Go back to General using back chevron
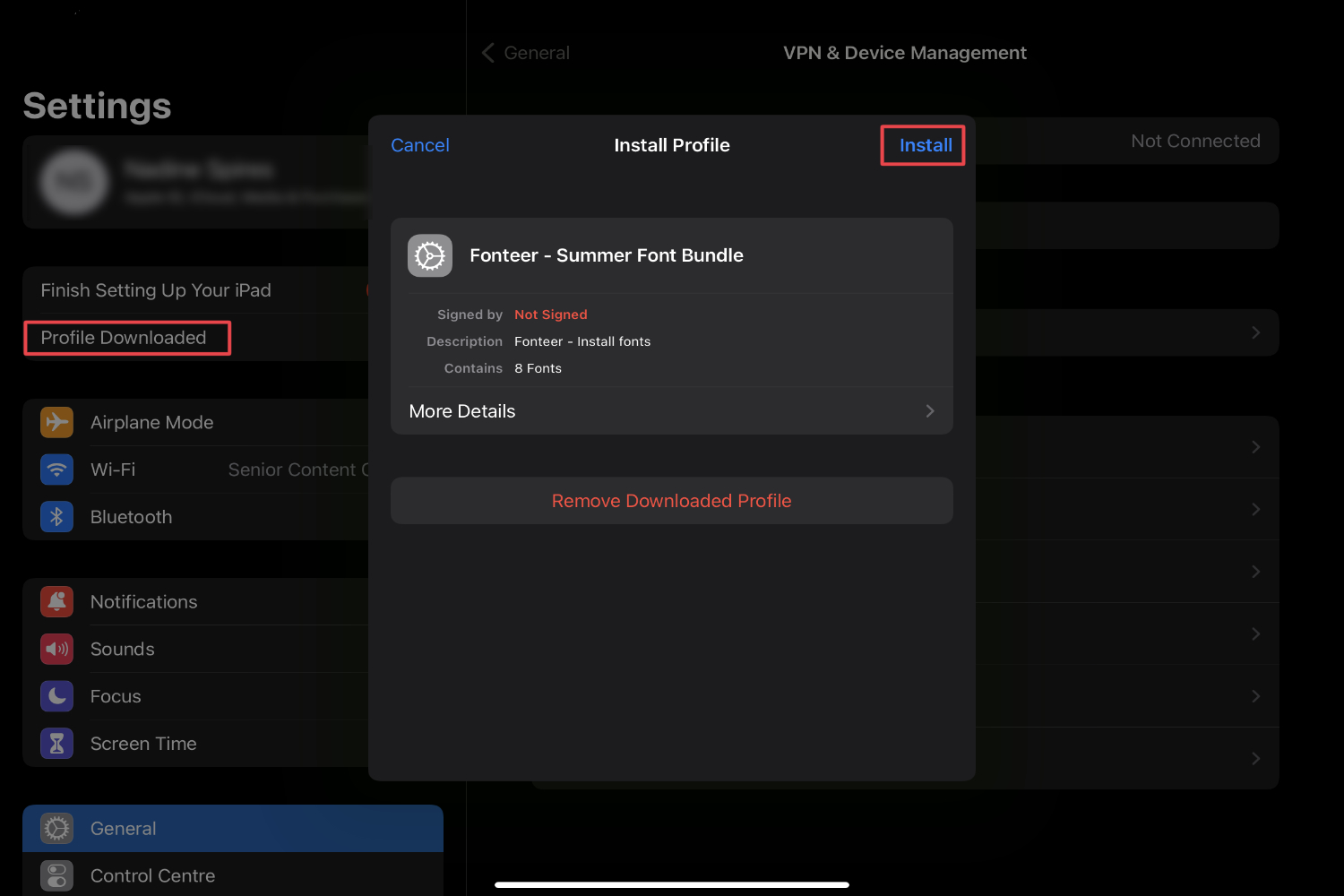Screen dimensions: 1344x896 coord(489,53)
